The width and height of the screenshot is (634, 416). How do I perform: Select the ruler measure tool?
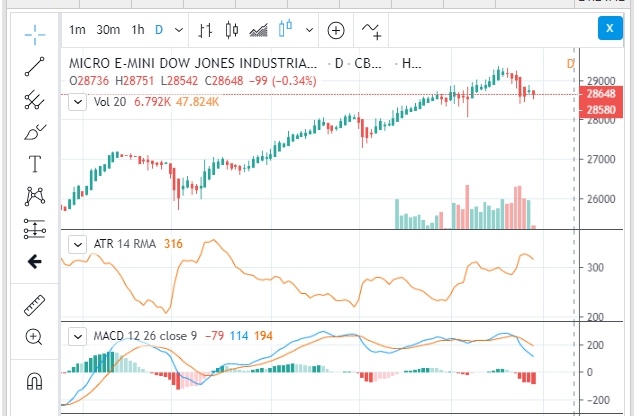(x=35, y=302)
